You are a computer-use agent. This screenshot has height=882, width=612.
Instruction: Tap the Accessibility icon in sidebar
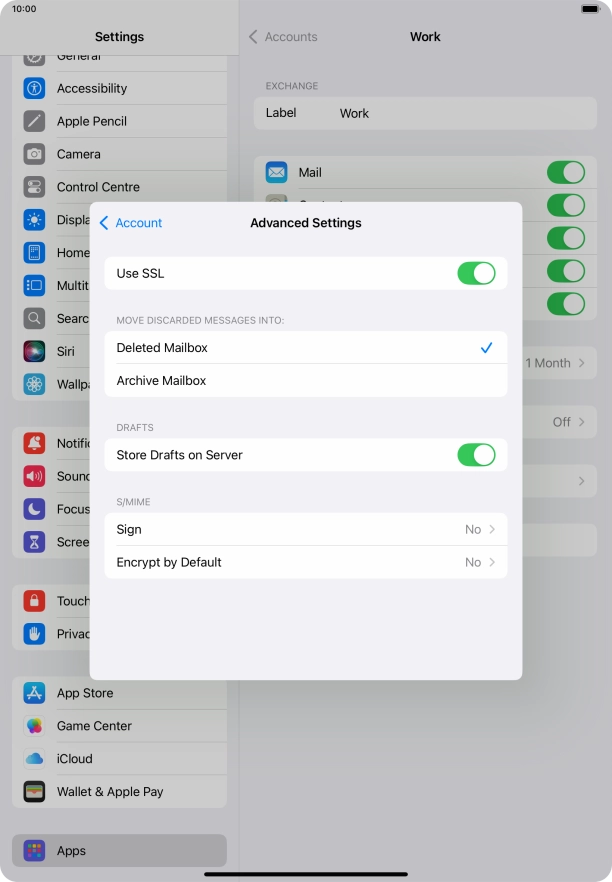point(35,88)
